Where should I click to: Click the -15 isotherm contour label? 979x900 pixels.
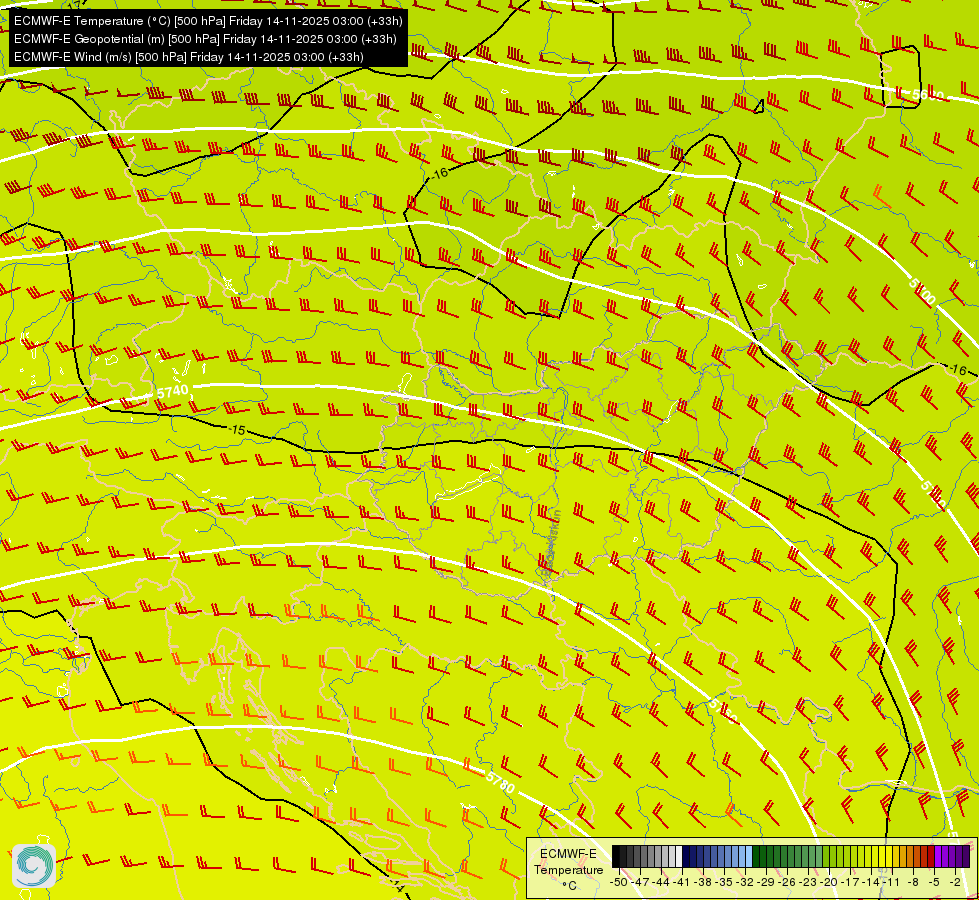coord(237,430)
